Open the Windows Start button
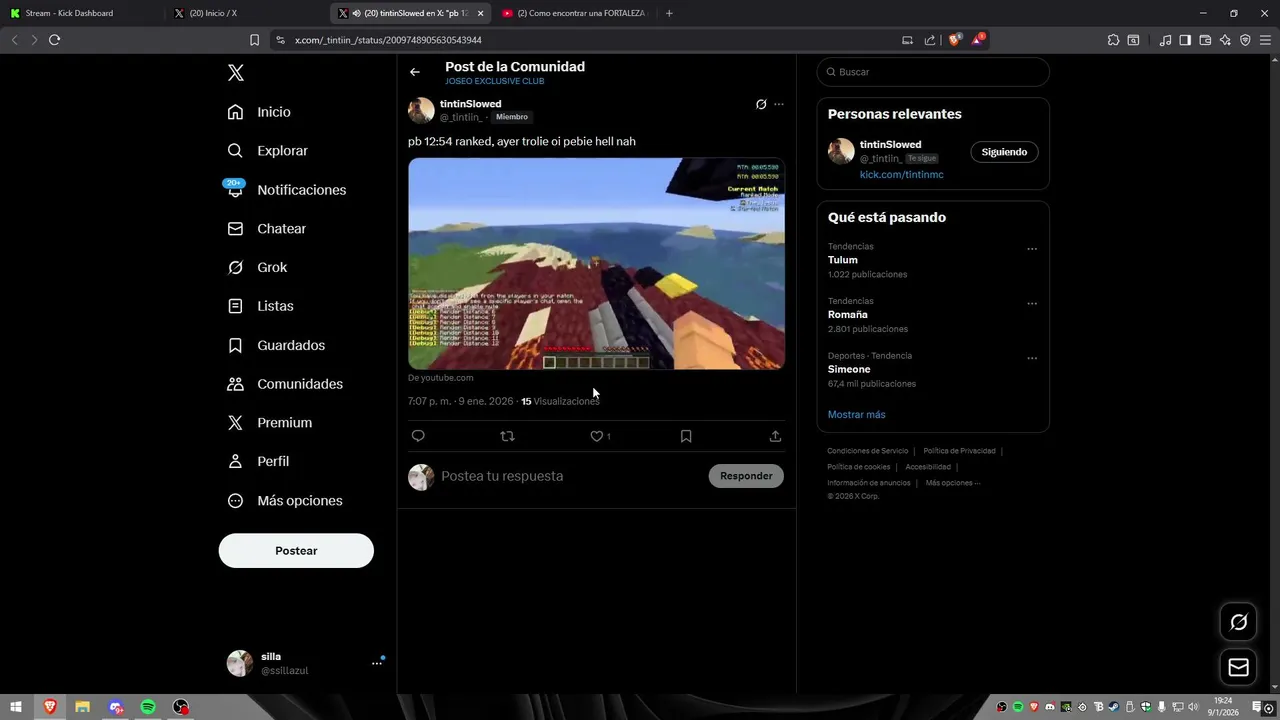Viewport: 1280px width, 720px height. coord(16,707)
